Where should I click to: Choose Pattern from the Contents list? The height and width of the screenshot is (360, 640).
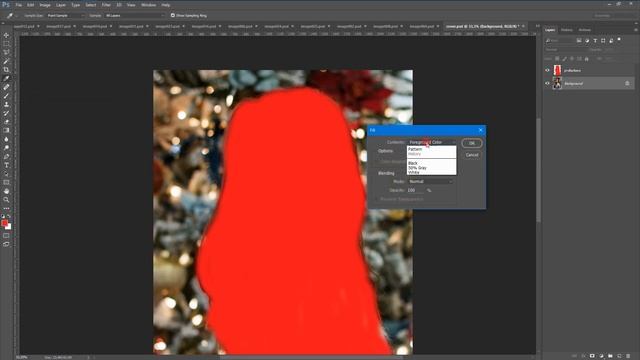pyautogui.click(x=415, y=149)
